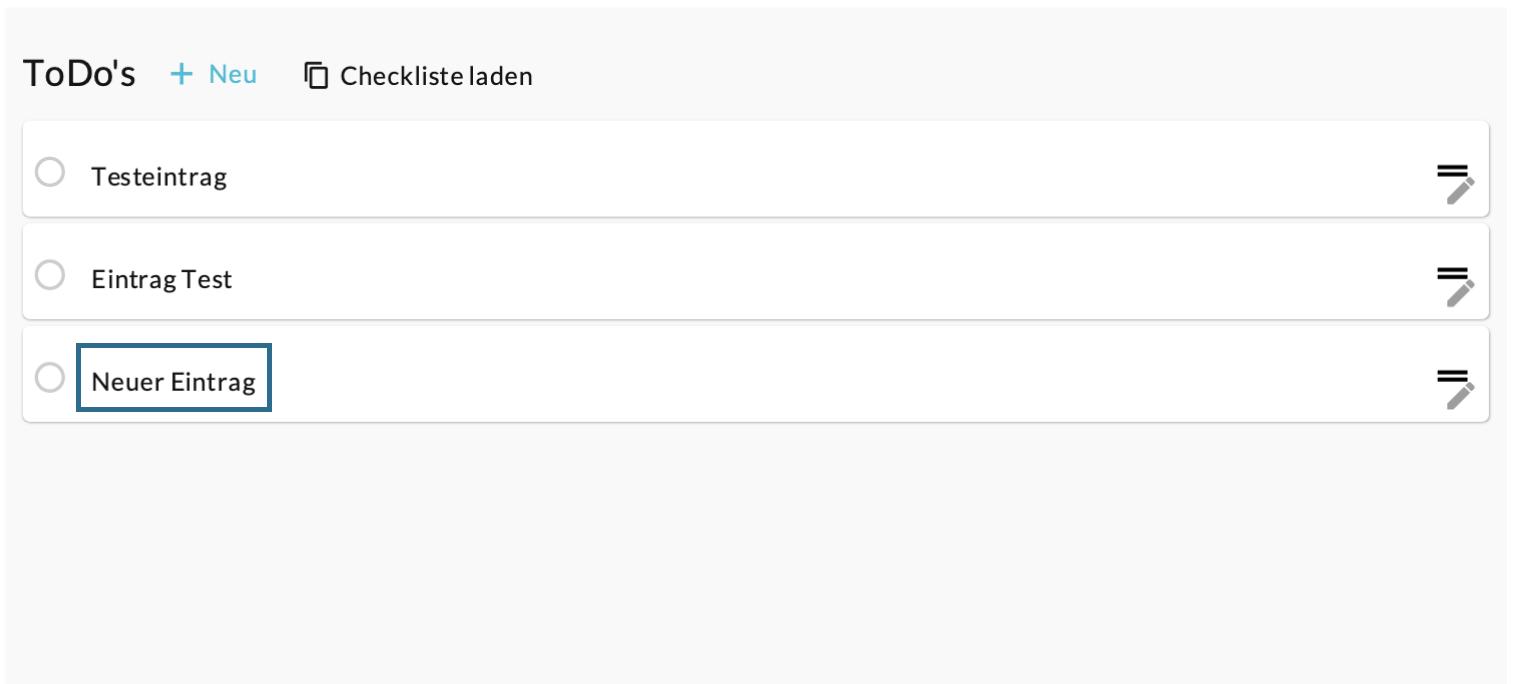Open editing with Neuer Eintrag's pencil icon
This screenshot has width=1538, height=684.
1461,395
